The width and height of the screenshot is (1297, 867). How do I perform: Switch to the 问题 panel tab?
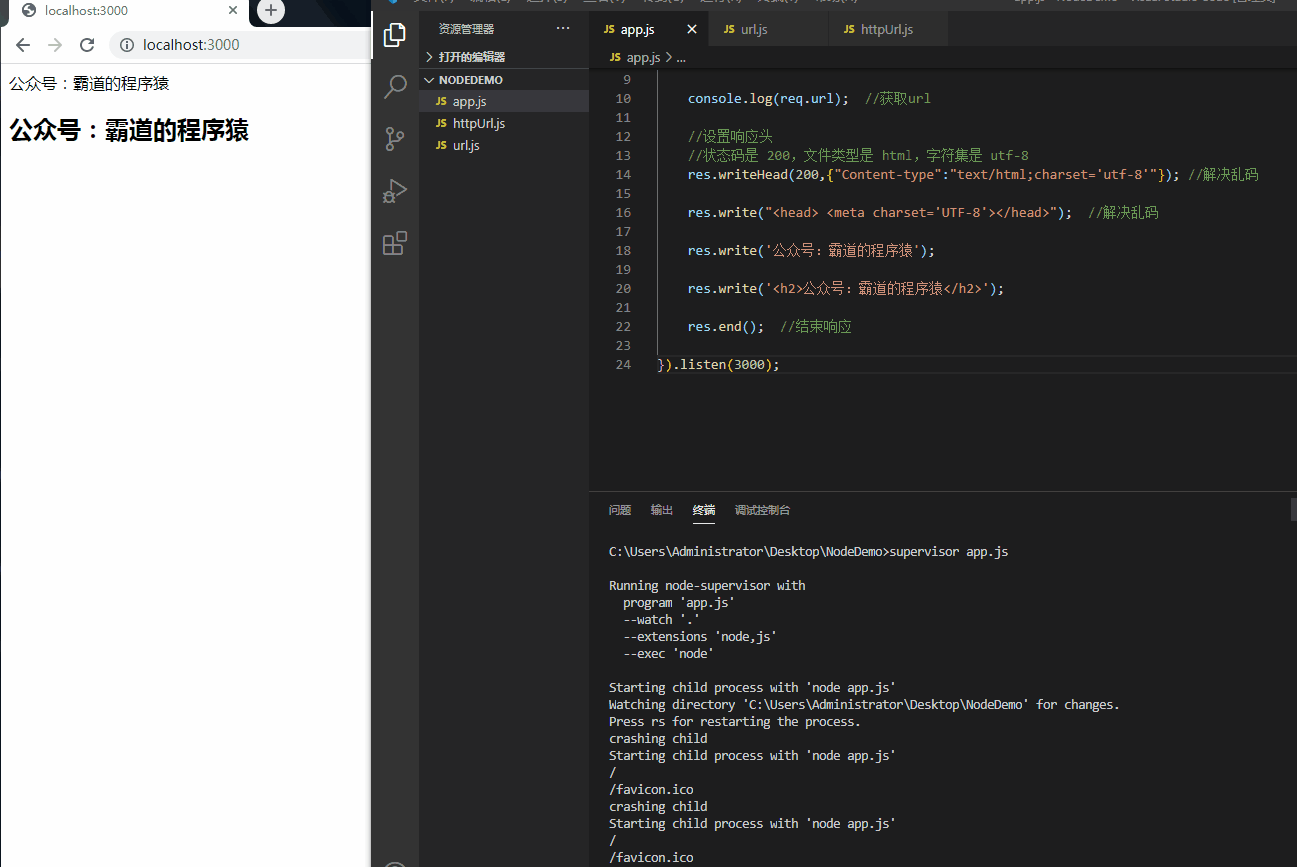(620, 510)
